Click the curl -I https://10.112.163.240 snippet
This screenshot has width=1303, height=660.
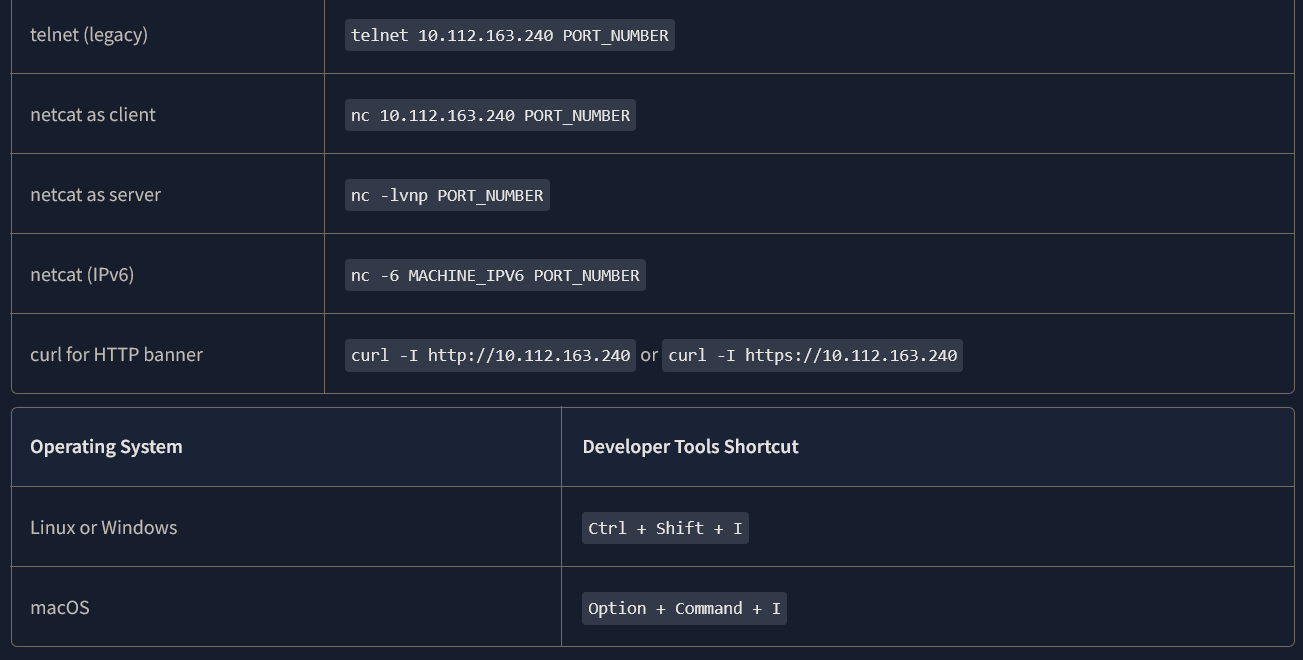[x=812, y=355]
